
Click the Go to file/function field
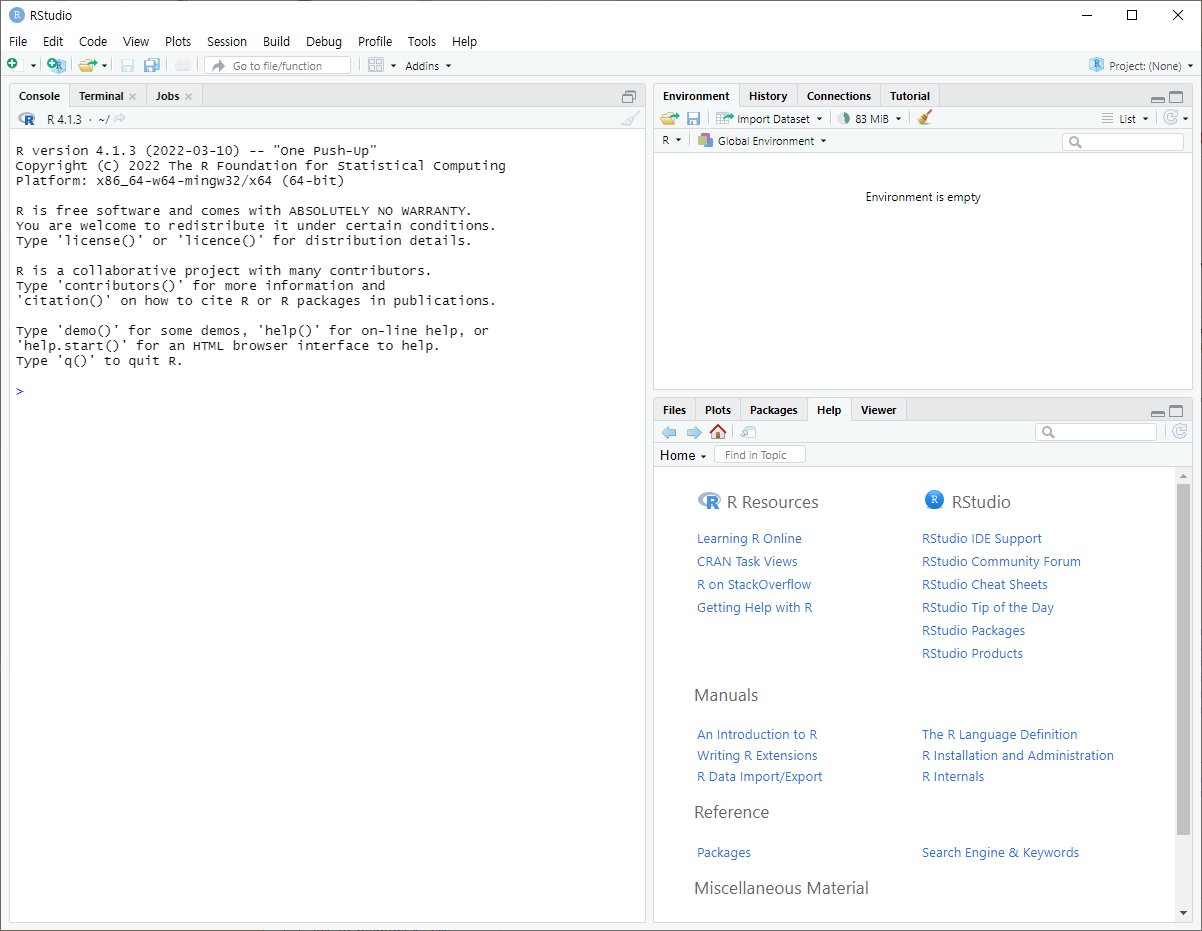(278, 65)
